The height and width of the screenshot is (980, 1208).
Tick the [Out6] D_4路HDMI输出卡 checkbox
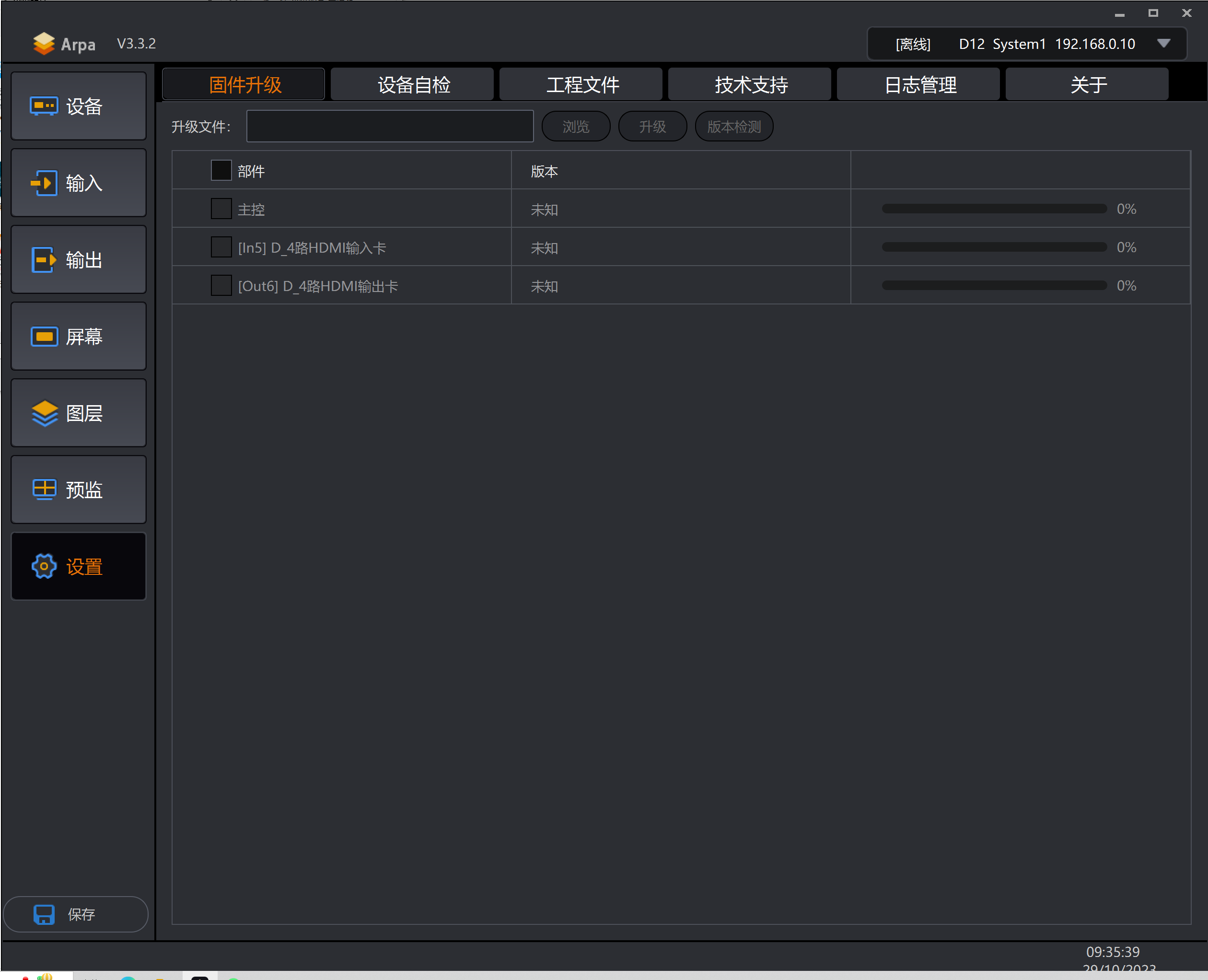(x=221, y=286)
